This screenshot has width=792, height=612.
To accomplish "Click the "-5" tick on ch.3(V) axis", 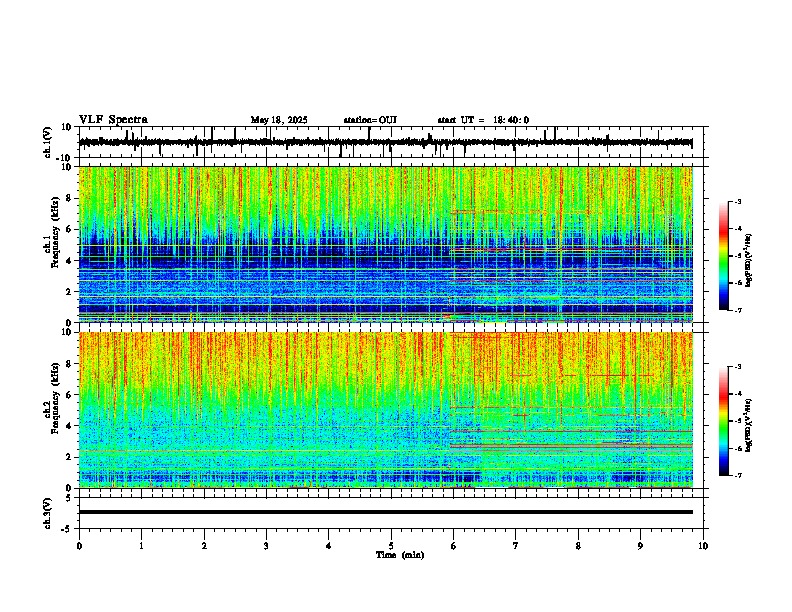I will (68, 529).
